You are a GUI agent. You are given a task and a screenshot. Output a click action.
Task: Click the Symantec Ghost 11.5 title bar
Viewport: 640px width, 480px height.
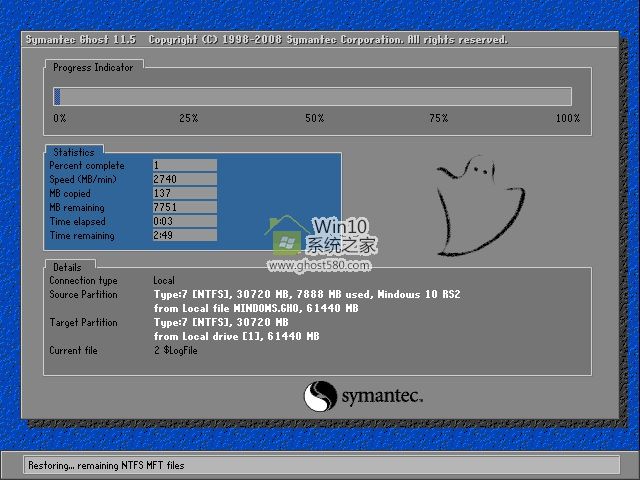coord(266,40)
